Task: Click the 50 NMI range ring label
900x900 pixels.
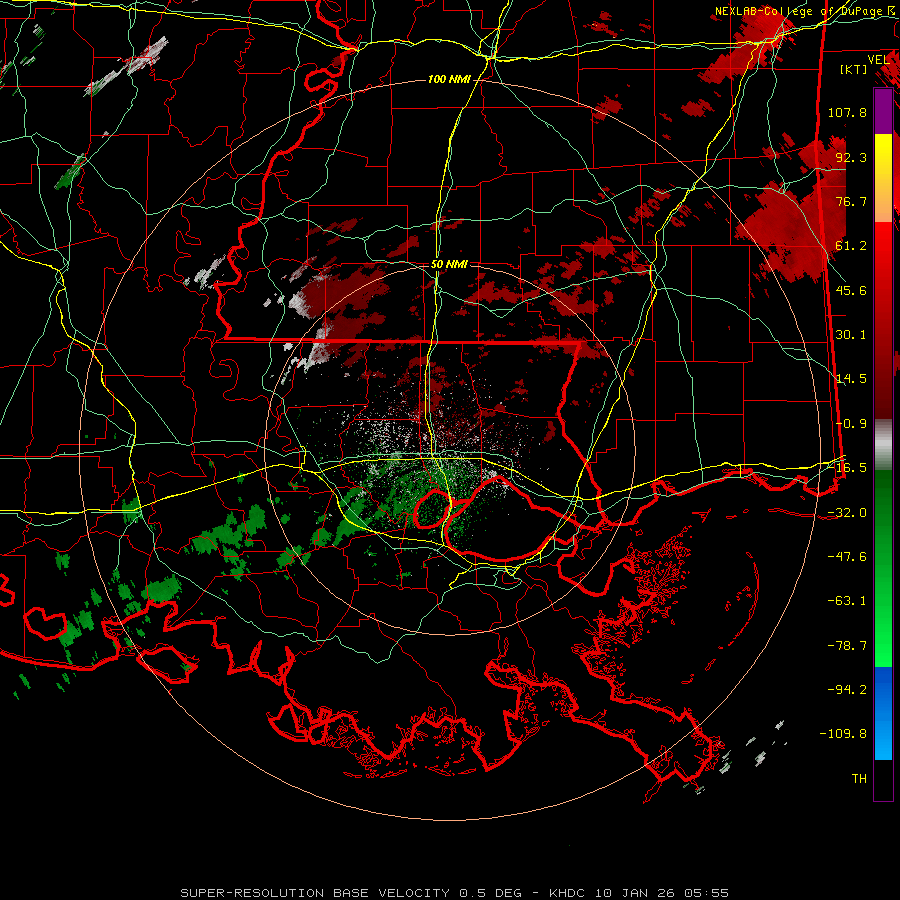Action: click(x=449, y=265)
